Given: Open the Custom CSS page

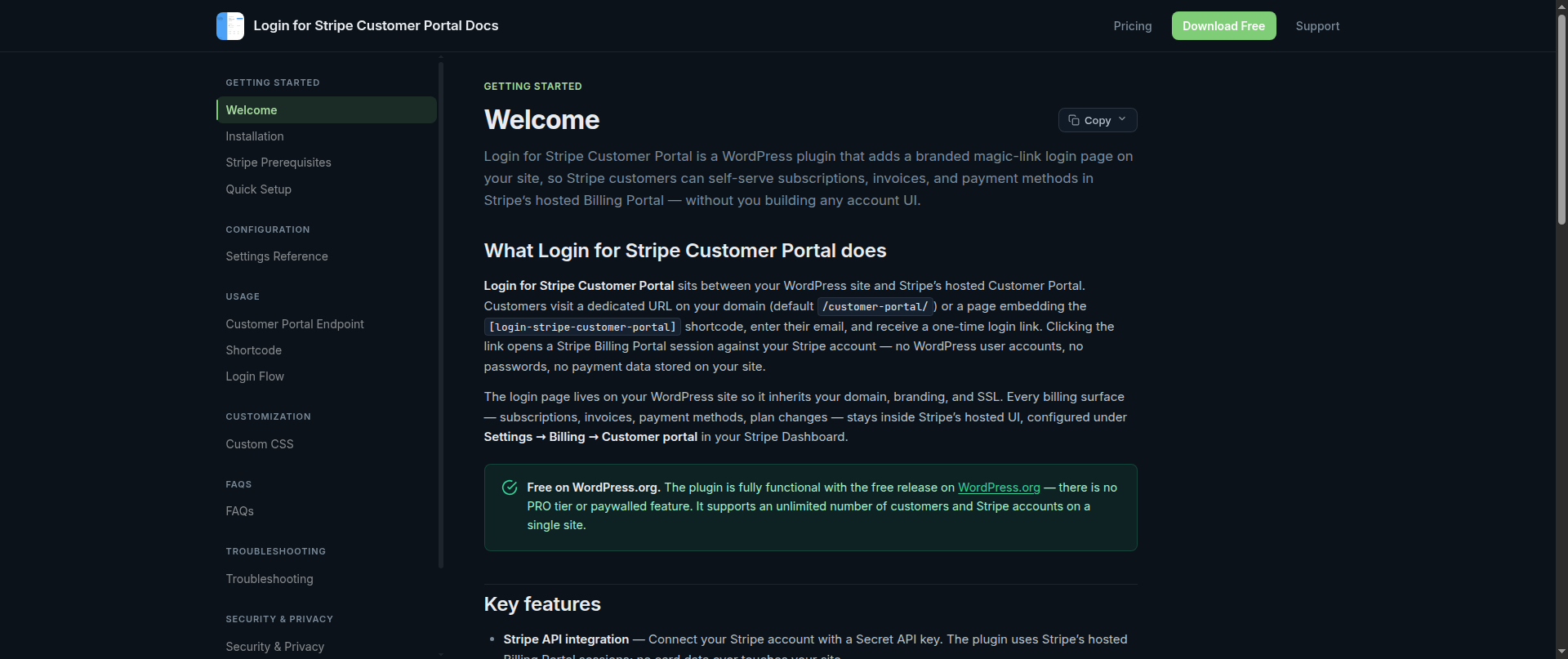Looking at the screenshot, I should (x=260, y=444).
